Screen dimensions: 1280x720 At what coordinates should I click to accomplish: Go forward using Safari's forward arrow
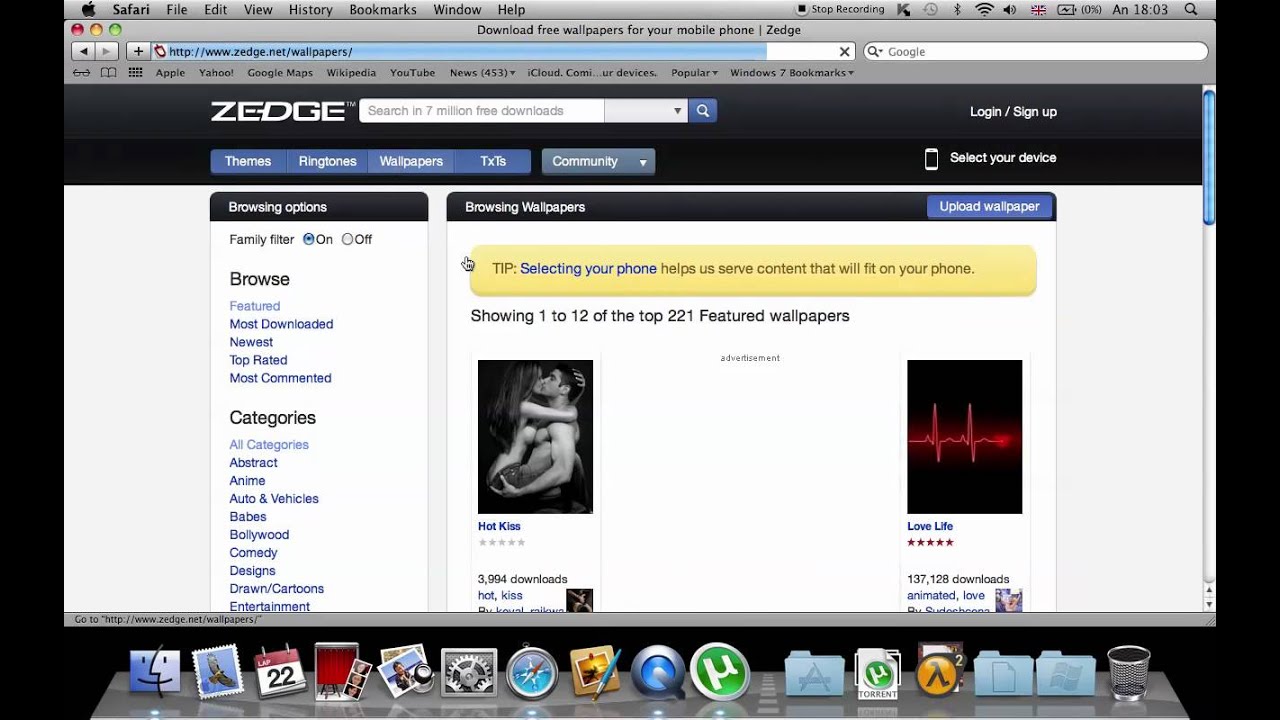(107, 51)
